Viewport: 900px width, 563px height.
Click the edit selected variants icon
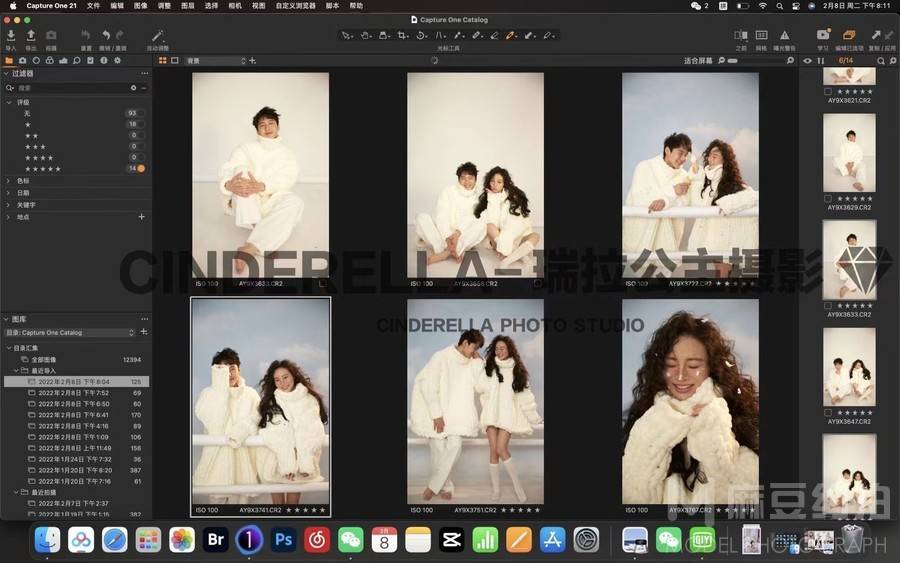[x=849, y=36]
